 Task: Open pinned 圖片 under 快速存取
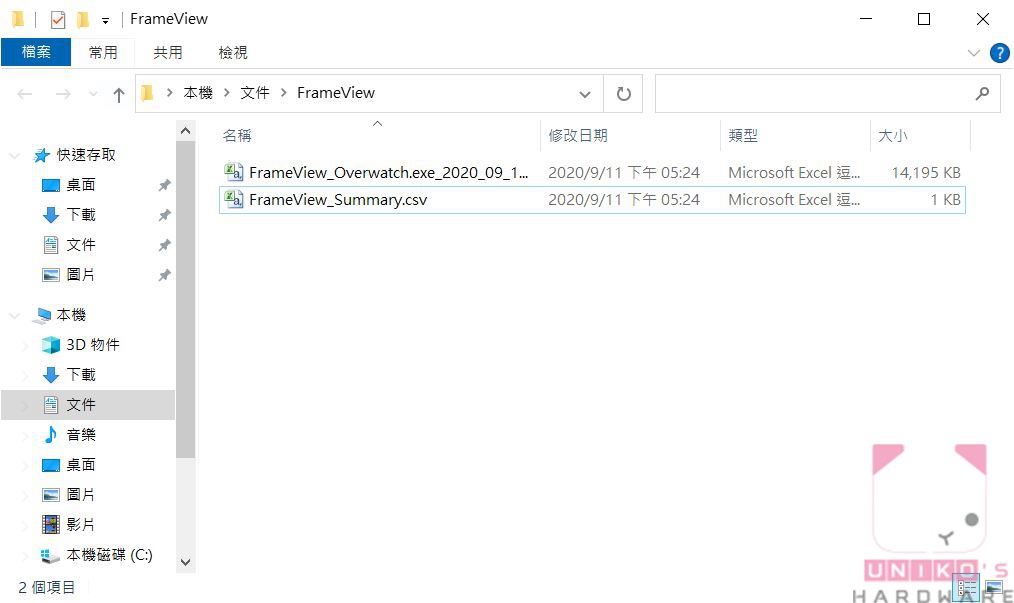point(81,275)
